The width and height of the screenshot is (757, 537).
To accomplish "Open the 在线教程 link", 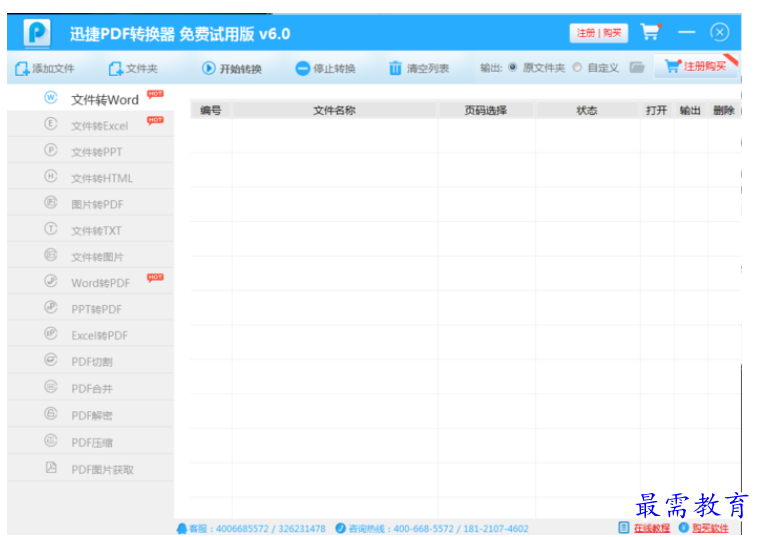I will (652, 528).
